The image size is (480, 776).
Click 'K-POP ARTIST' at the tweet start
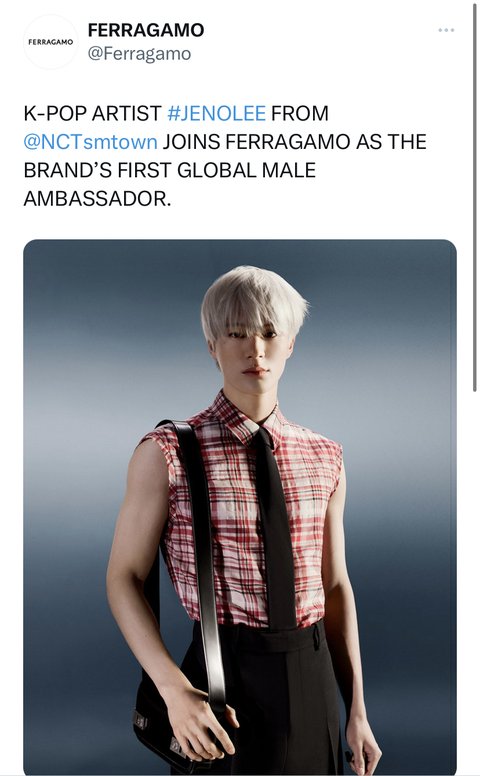[x=93, y=113]
